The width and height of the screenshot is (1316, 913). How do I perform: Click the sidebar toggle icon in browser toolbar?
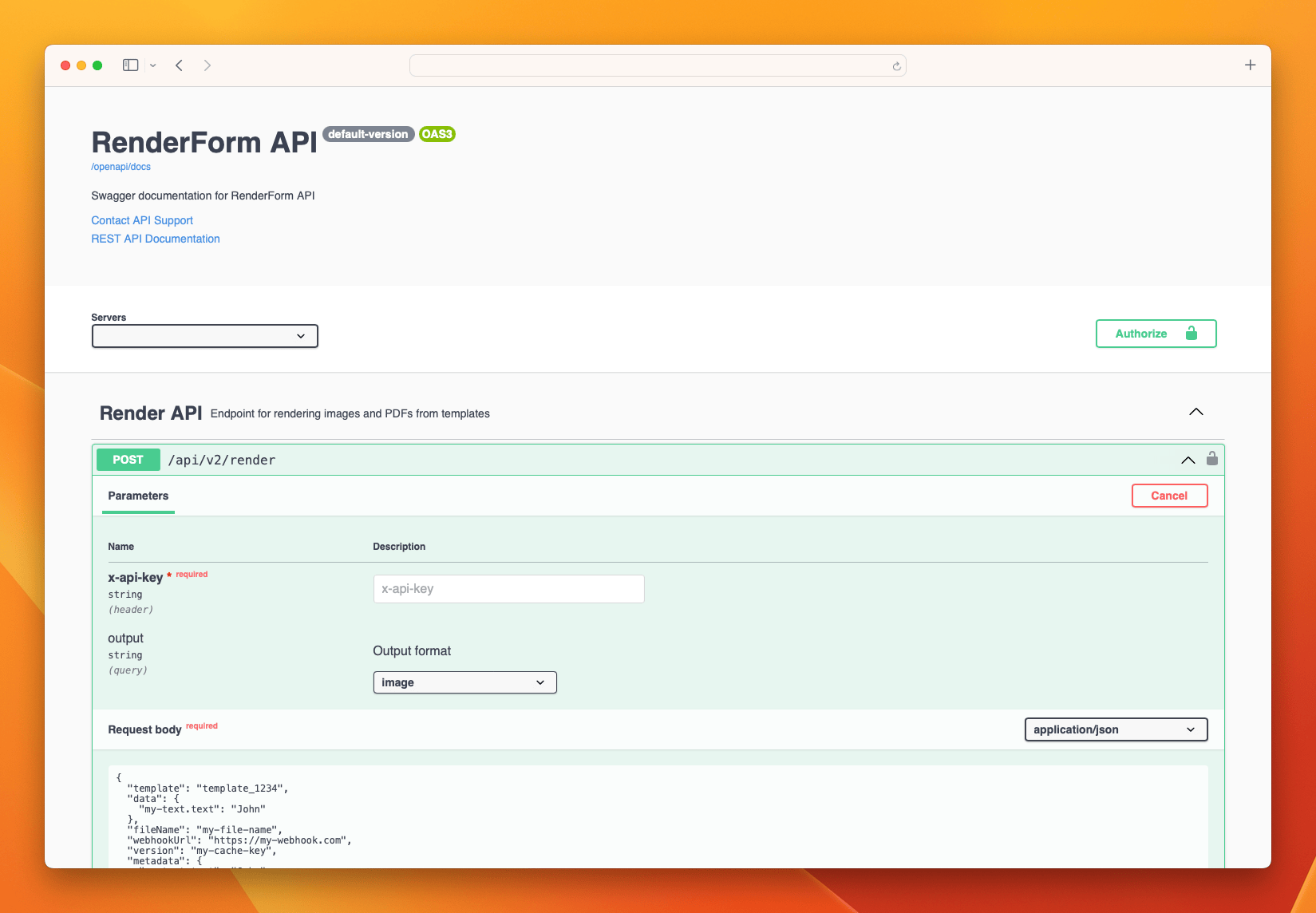tap(130, 65)
